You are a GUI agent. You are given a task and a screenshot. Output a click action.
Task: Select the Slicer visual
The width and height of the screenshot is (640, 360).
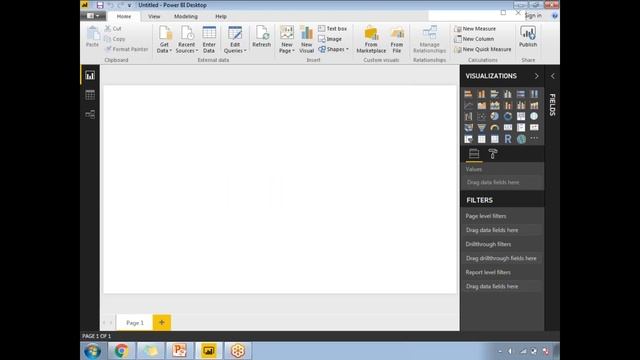[x=468, y=139]
